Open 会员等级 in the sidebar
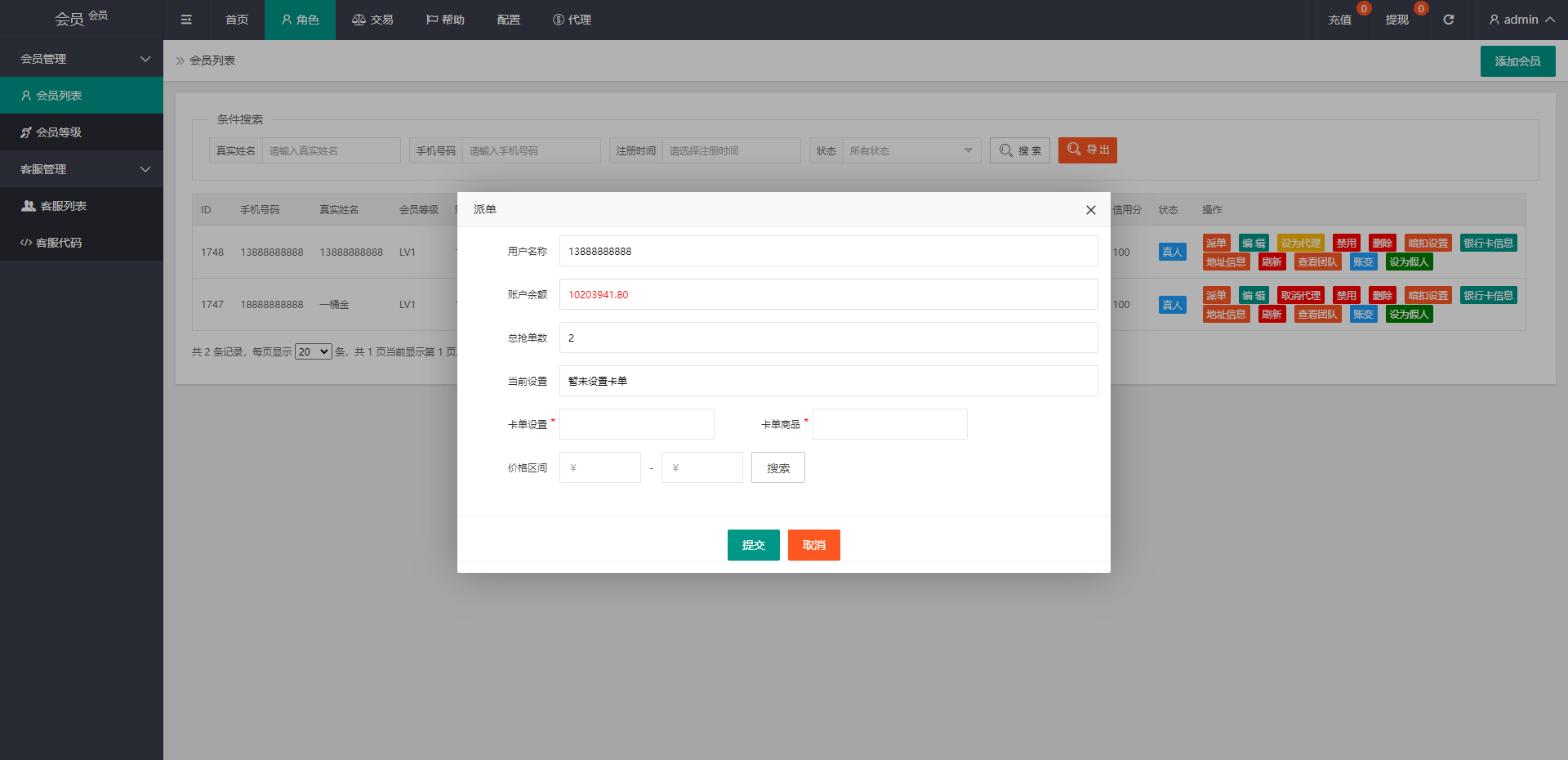The width and height of the screenshot is (1568, 760). (58, 132)
